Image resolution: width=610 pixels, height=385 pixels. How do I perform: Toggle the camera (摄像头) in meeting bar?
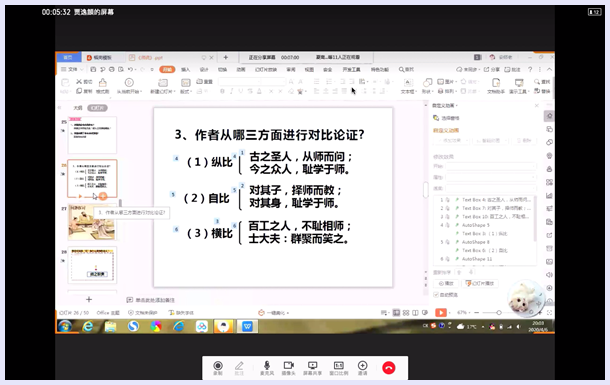point(289,365)
